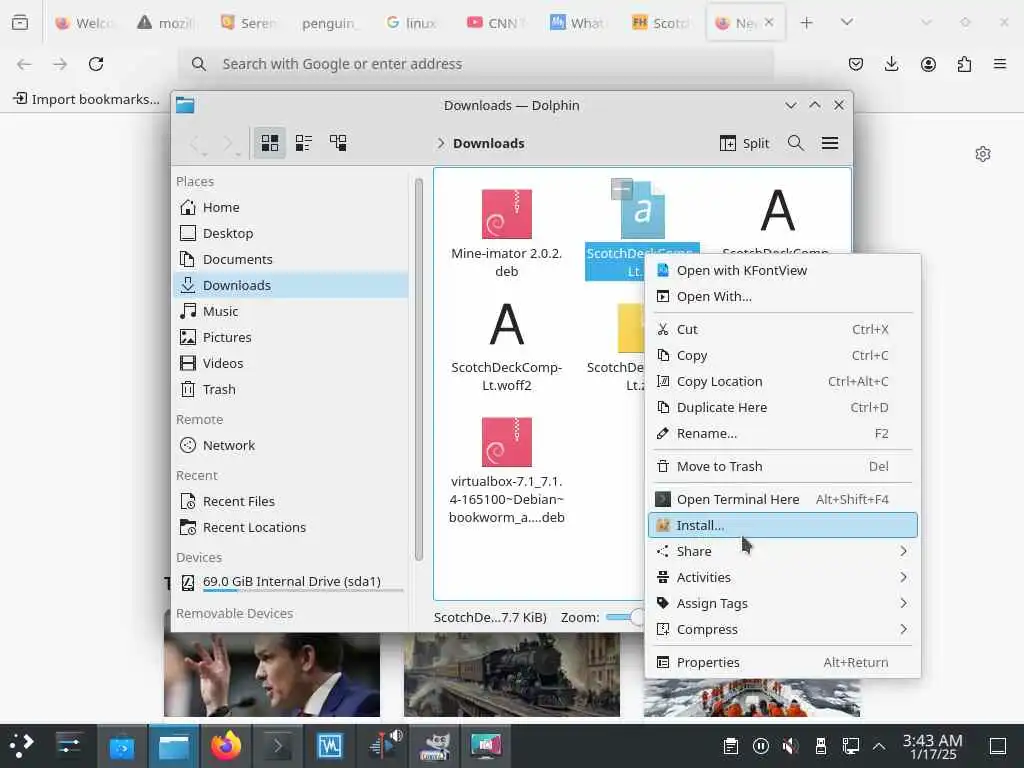Switch Dolphin to Details tree view mode

click(338, 143)
